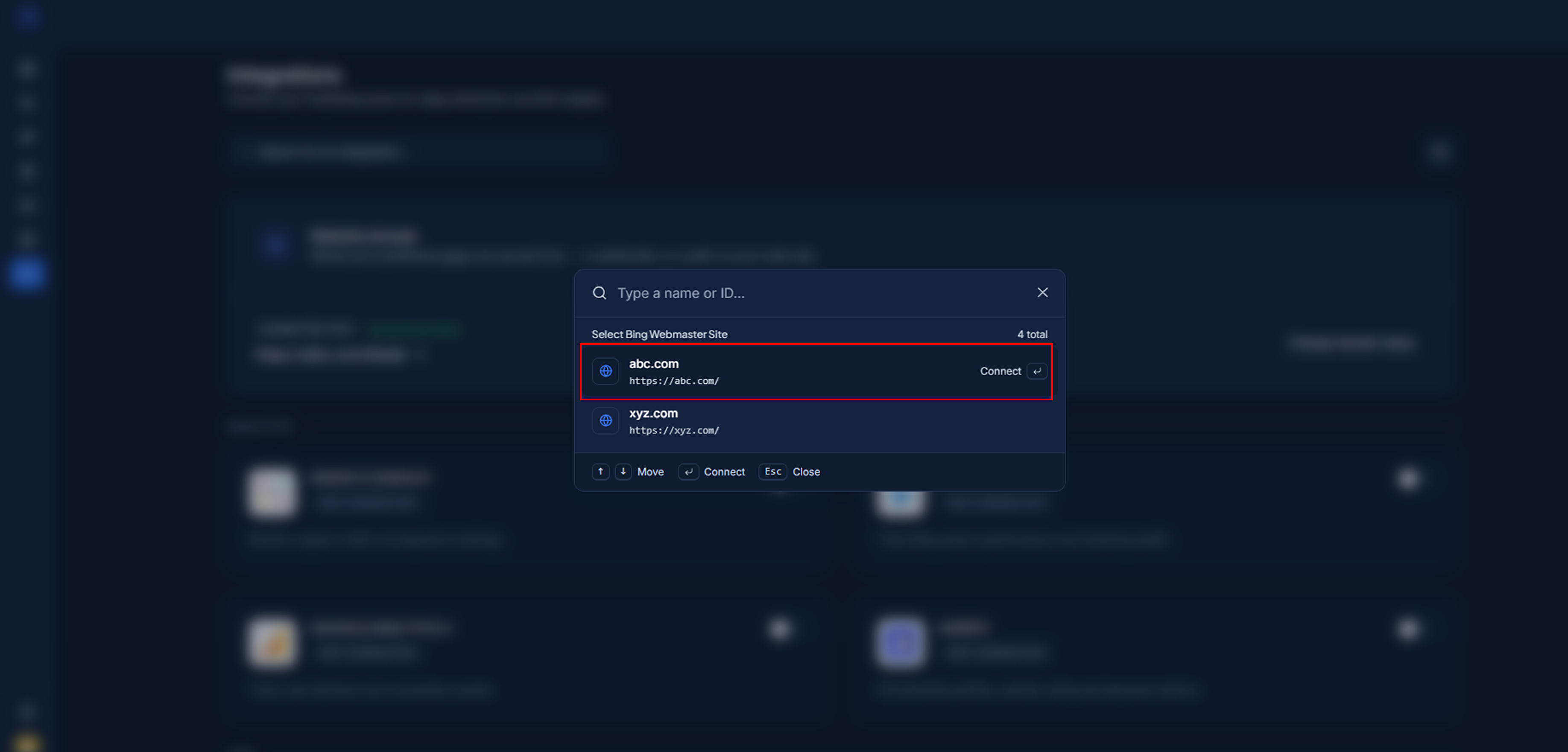Select the xyz.com site title
Viewport: 1568px width, 752px height.
tap(652, 413)
